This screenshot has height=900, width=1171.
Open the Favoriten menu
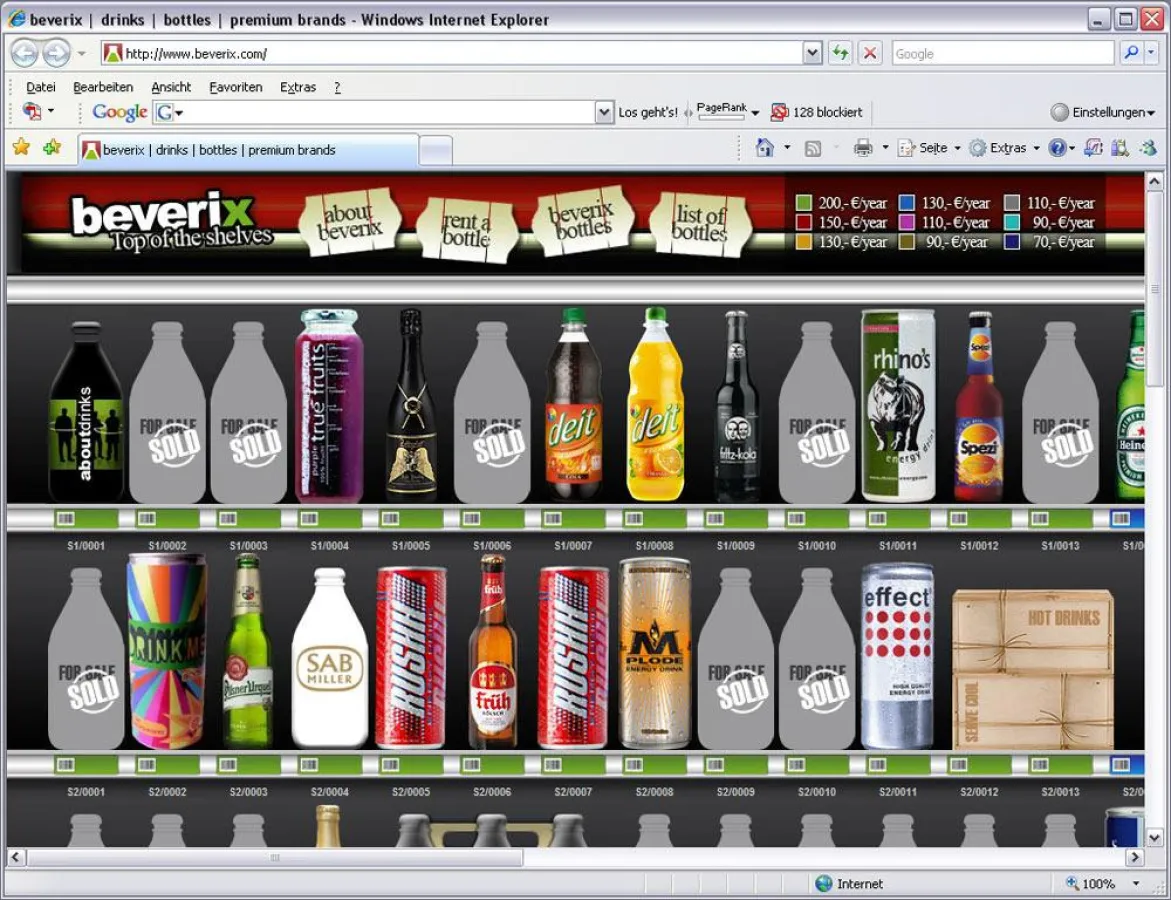235,87
